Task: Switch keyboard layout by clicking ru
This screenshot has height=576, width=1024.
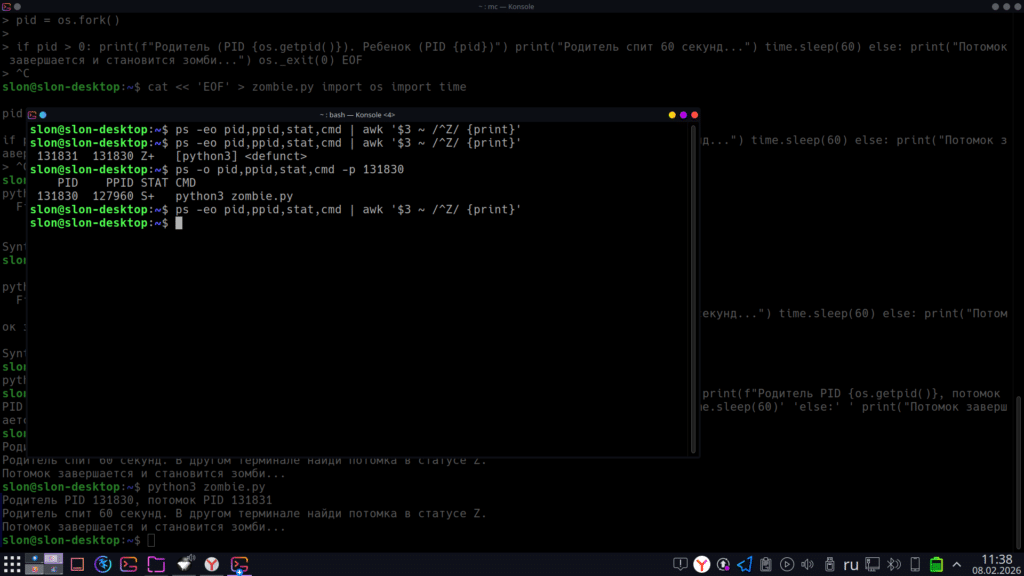Action: tap(850, 563)
